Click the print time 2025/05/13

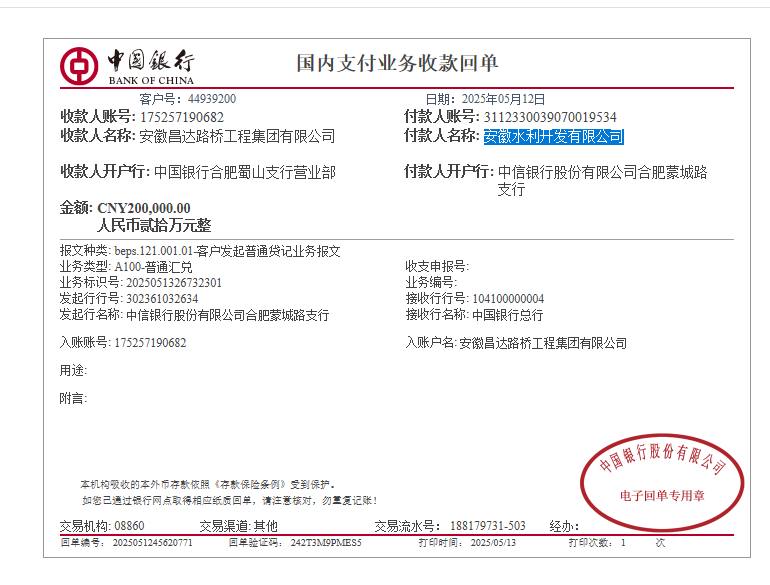coord(493,543)
